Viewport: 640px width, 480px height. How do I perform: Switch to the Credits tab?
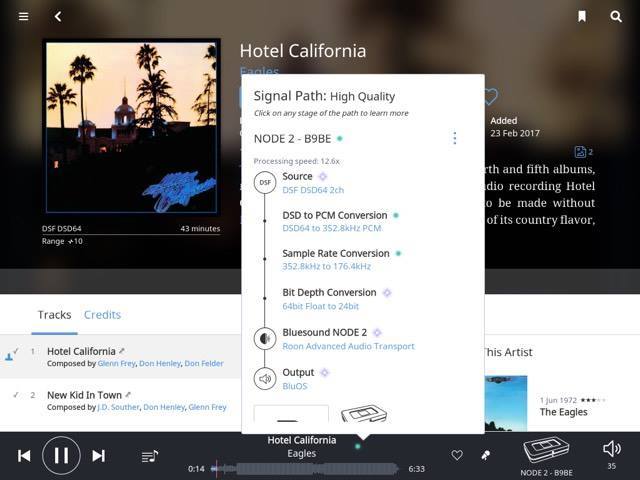102,315
